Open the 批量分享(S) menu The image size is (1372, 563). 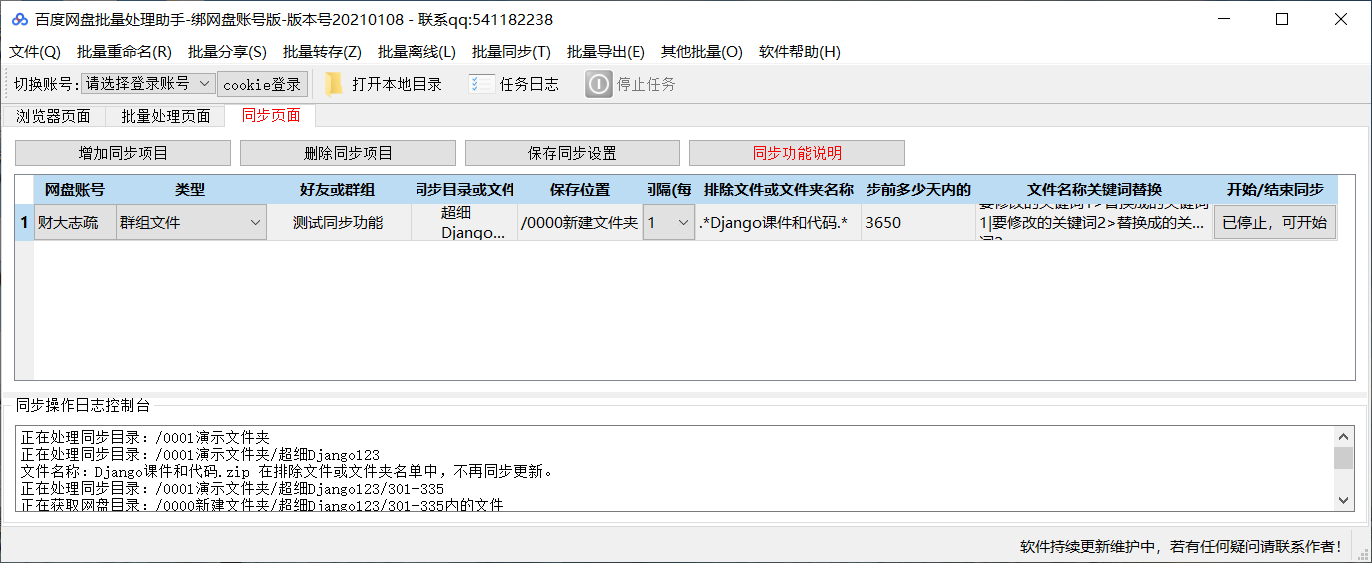[x=227, y=52]
